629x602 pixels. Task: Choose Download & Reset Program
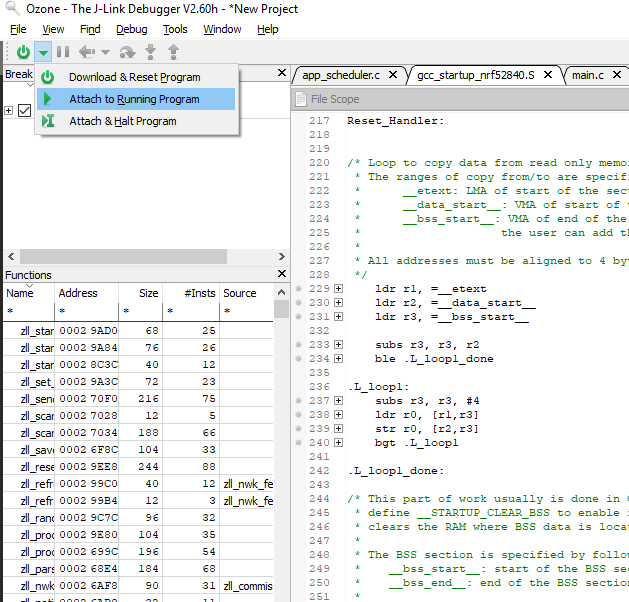[x=136, y=77]
